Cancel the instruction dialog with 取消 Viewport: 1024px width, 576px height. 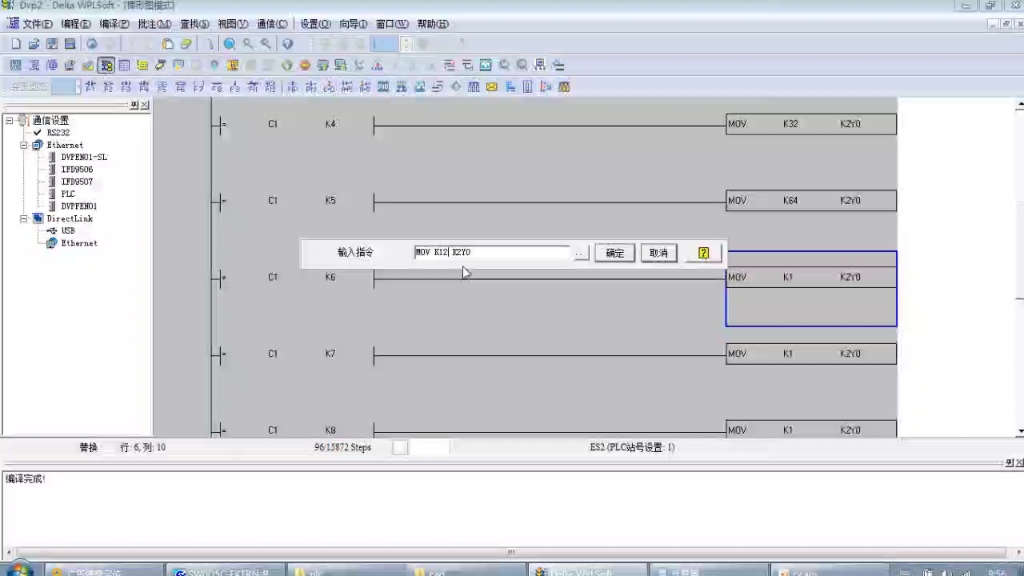point(657,252)
